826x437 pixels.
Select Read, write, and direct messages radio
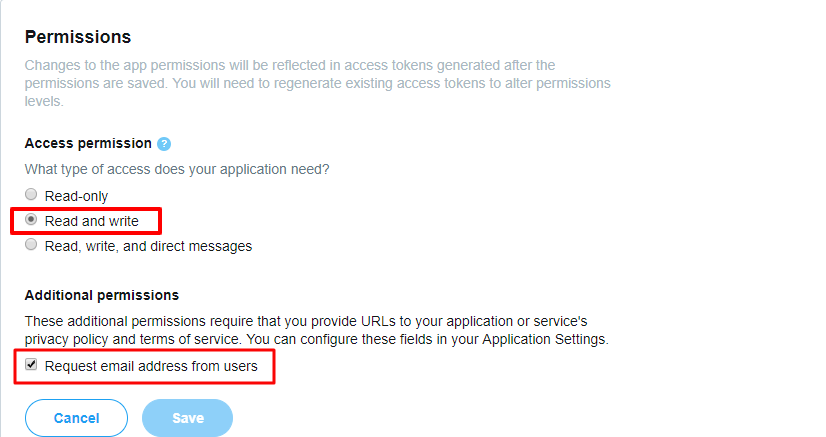pos(32,244)
